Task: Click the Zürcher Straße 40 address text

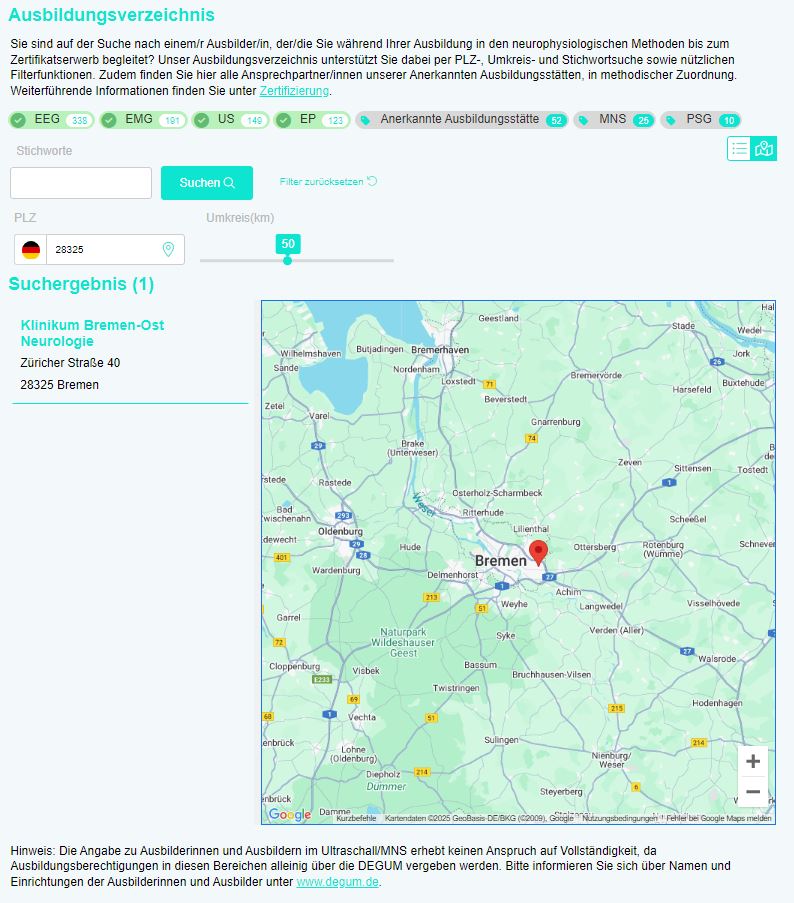Action: [70, 363]
